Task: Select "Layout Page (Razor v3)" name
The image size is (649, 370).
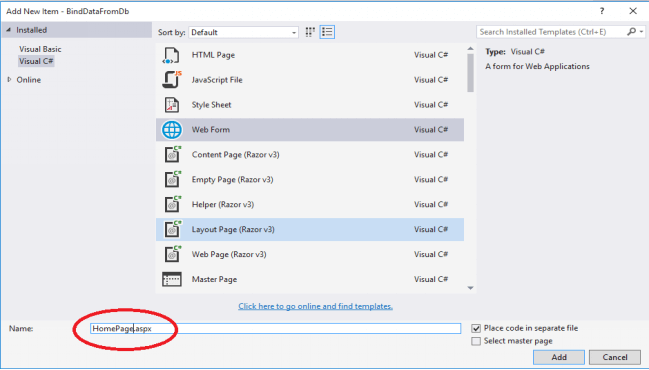Action: pyautogui.click(x=233, y=229)
